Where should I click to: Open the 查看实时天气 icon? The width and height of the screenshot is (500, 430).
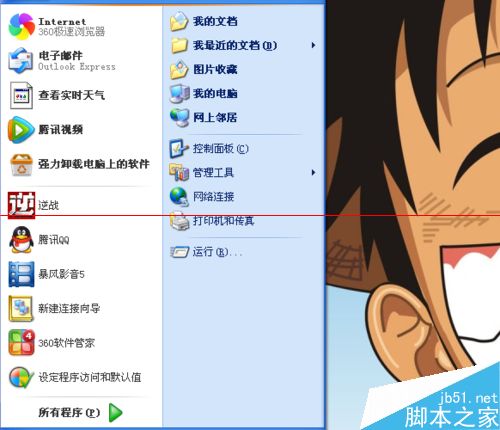21,95
